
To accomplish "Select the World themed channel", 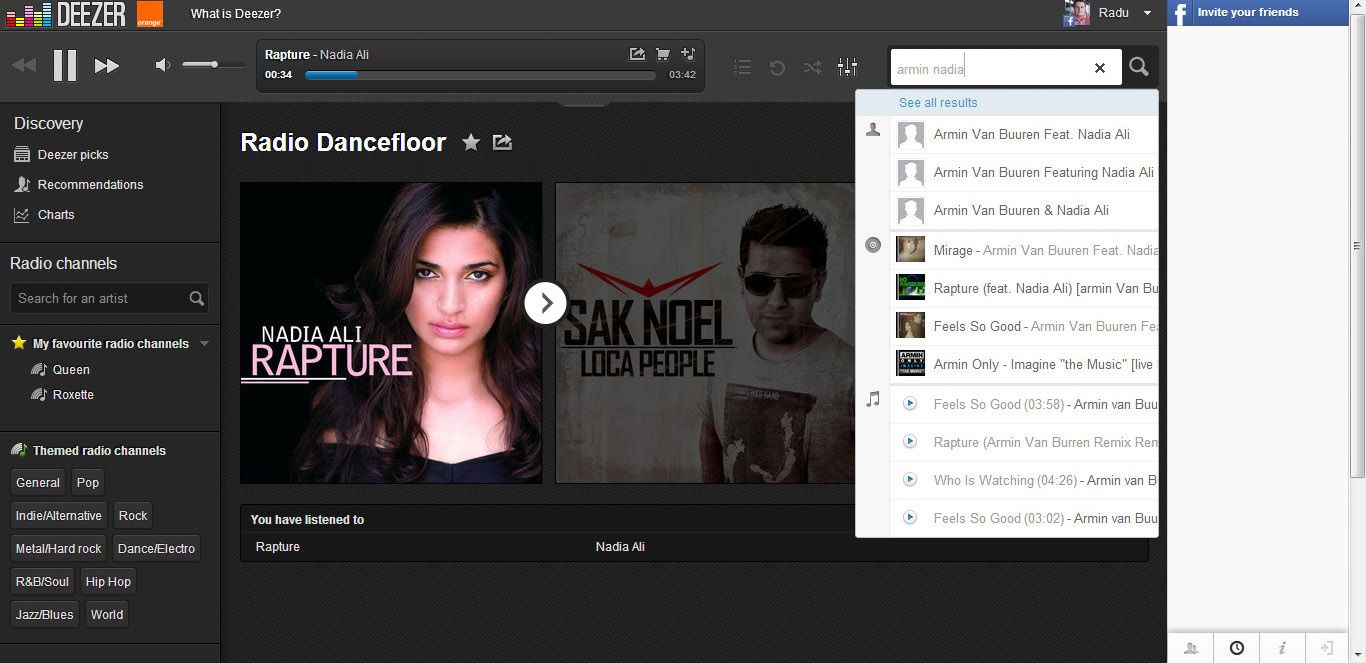I will (107, 615).
